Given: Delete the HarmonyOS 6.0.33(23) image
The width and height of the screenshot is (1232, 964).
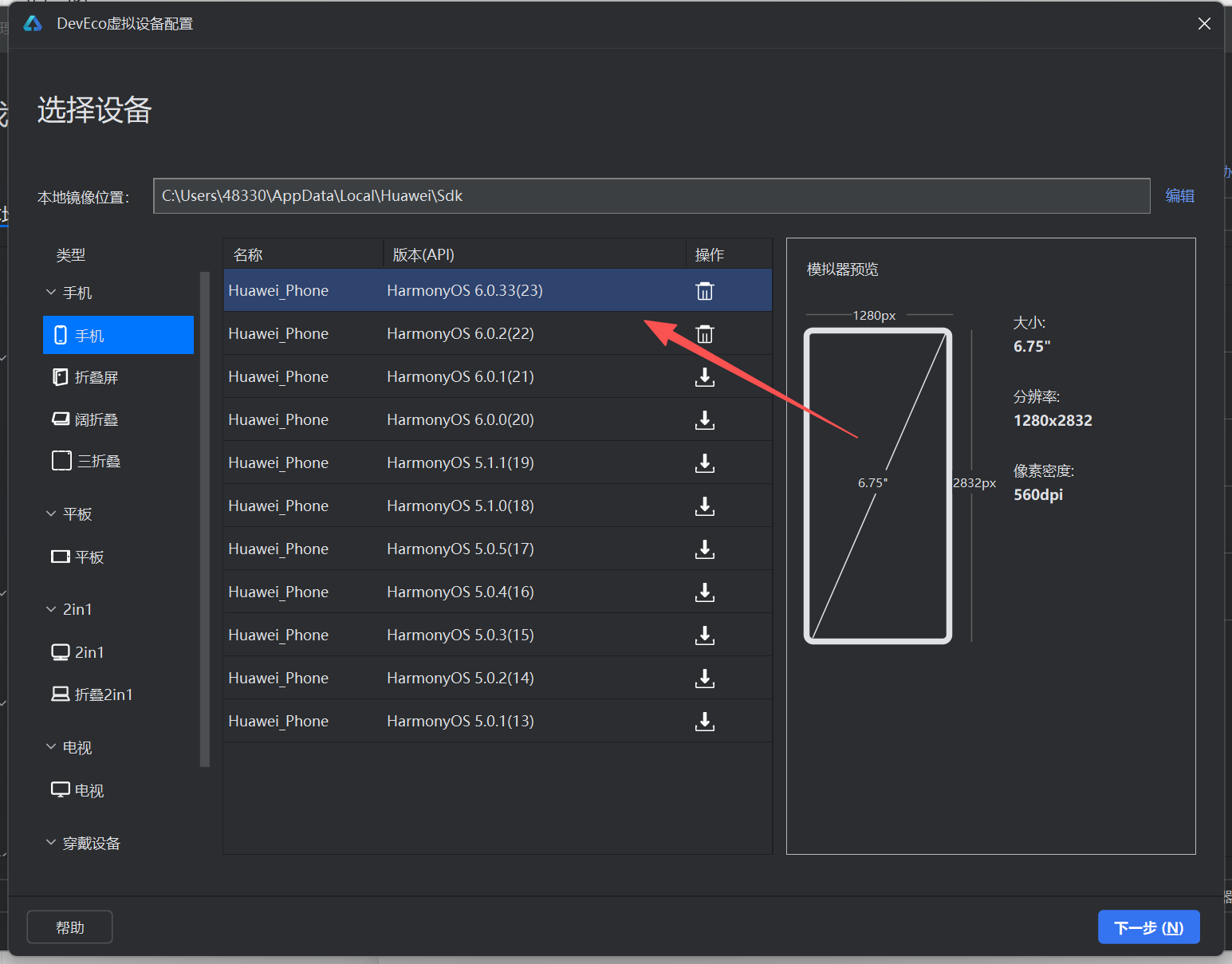Looking at the screenshot, I should pos(705,291).
